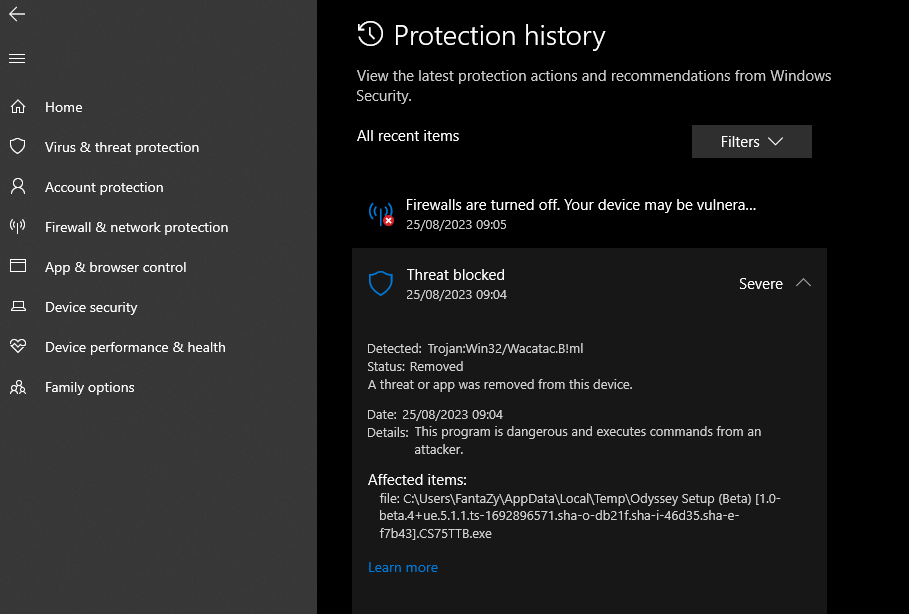
Task: Click detected name Trojan:Win32/Wacatac.B!ml
Action: coord(505,348)
